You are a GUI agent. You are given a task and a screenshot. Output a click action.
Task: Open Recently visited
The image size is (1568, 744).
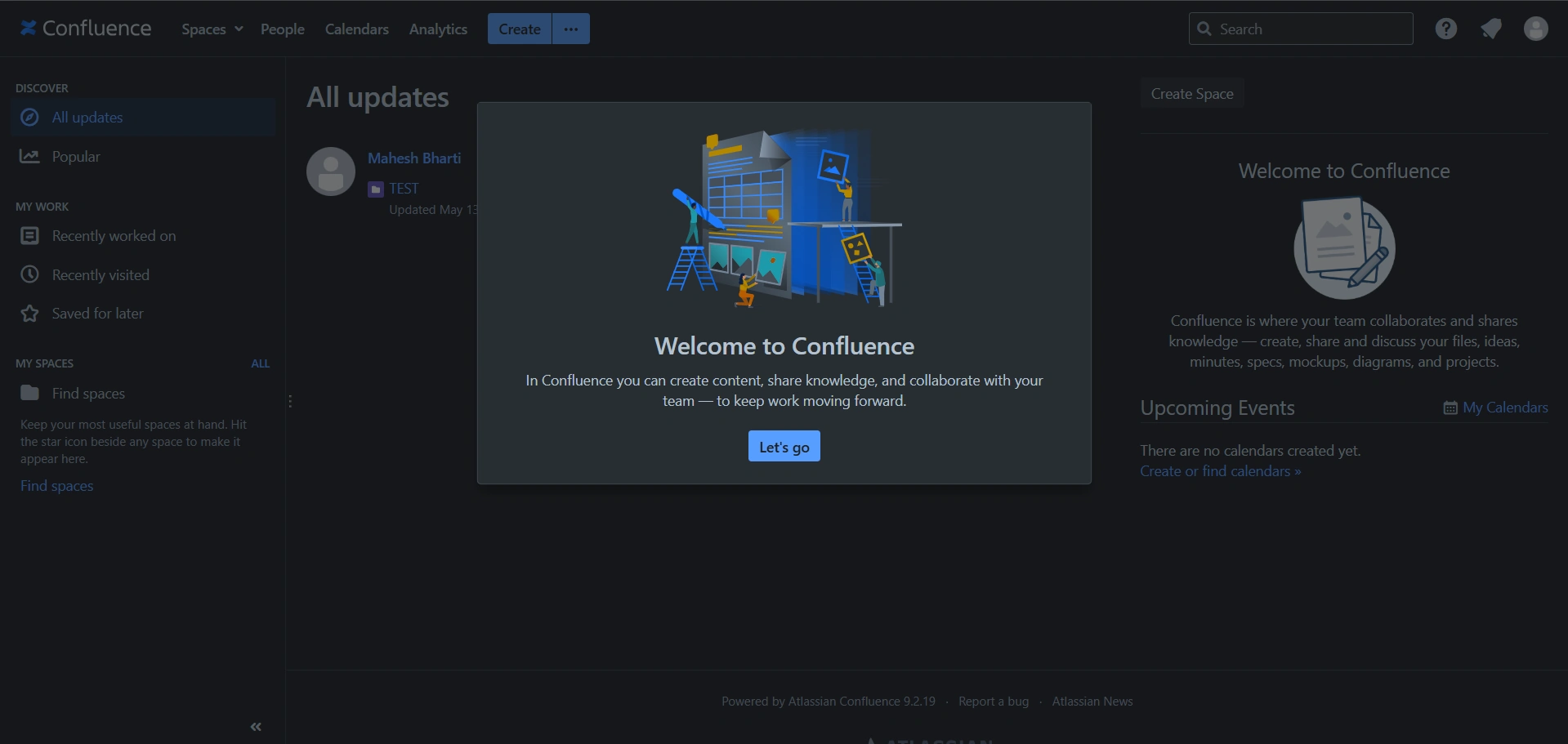pos(144,274)
